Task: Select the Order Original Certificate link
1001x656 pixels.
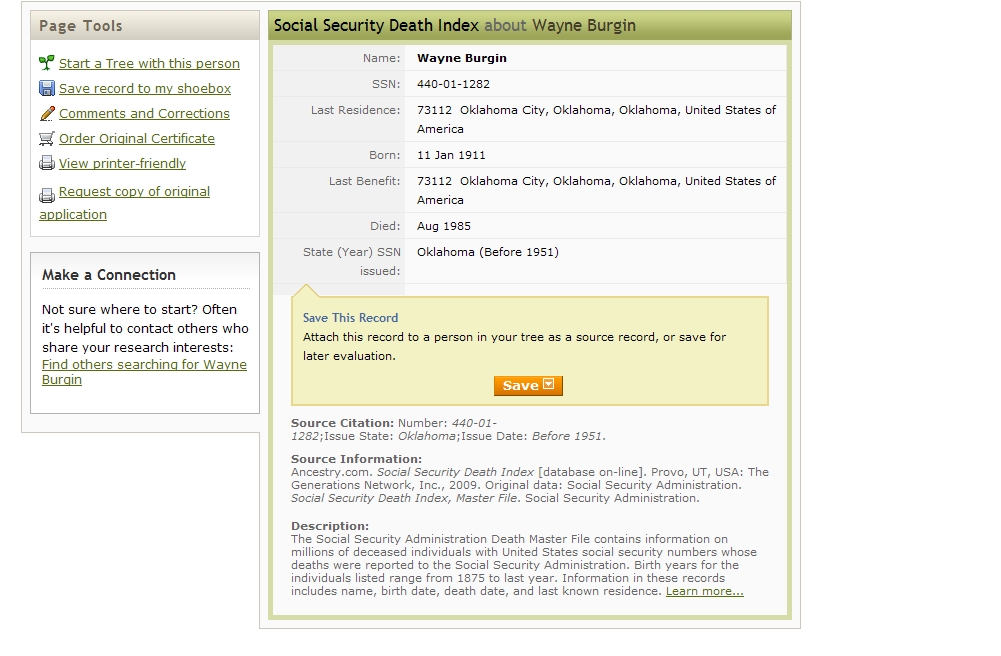Action: pyautogui.click(x=137, y=138)
